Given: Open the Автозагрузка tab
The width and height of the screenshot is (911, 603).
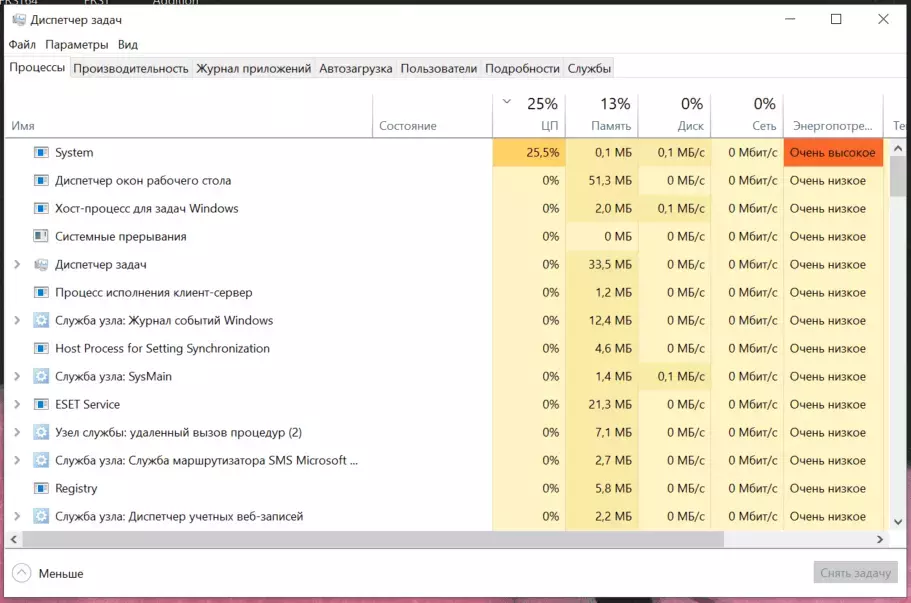Looking at the screenshot, I should 356,69.
